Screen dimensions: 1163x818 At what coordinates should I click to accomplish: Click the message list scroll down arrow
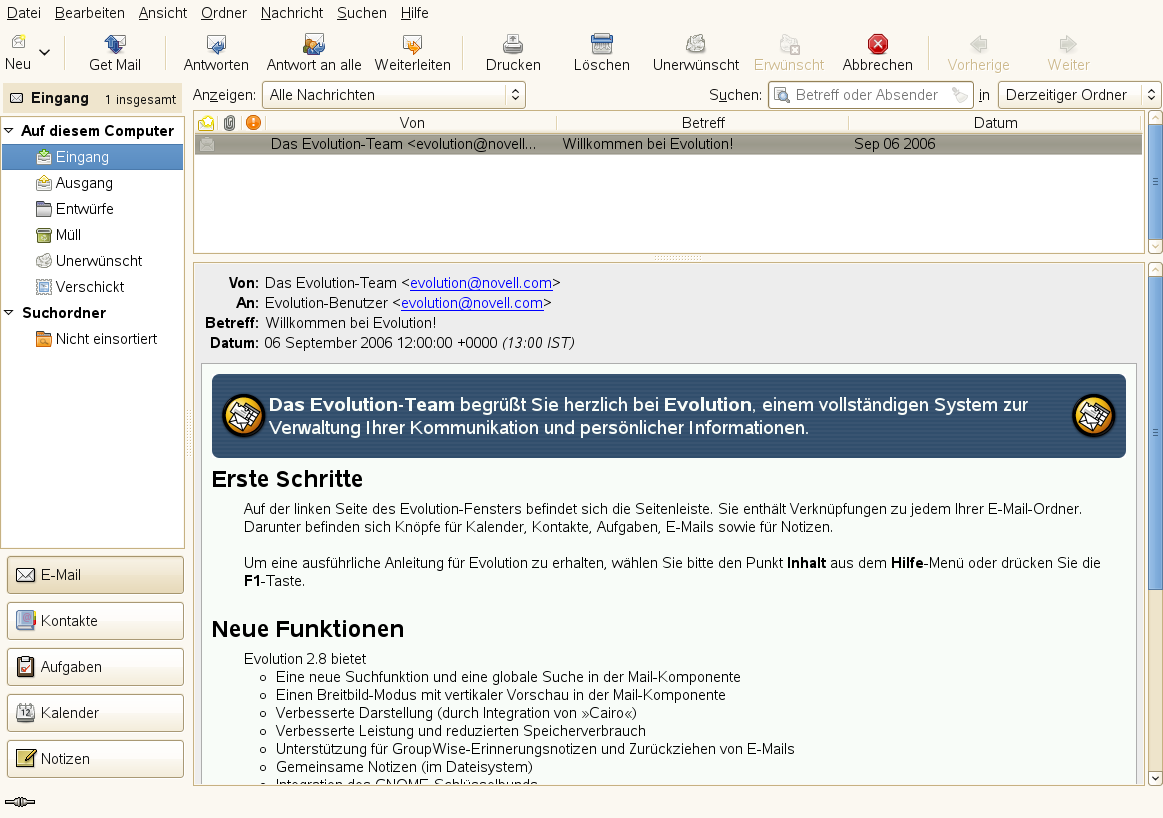tap(1155, 246)
